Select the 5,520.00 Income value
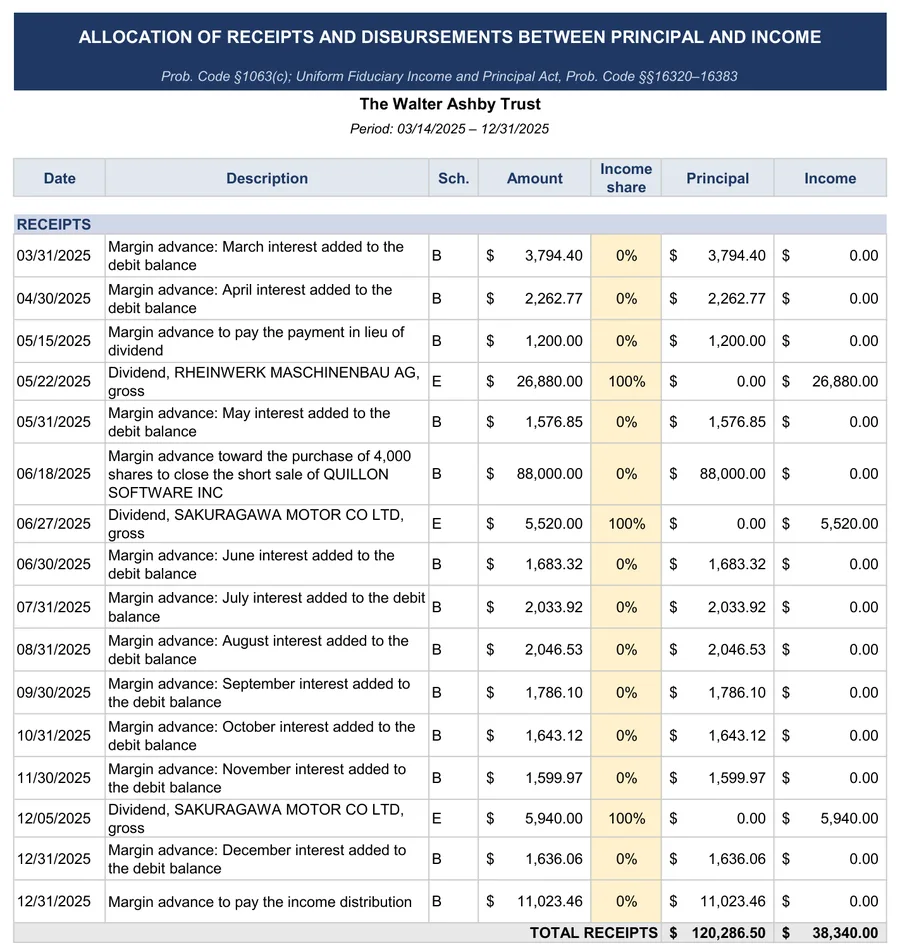Image resolution: width=900 pixels, height=945 pixels. (x=849, y=524)
